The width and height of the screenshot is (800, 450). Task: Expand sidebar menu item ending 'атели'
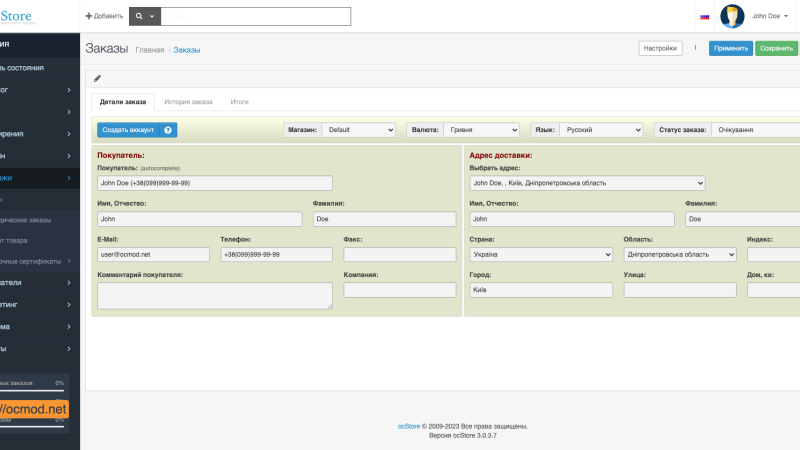pos(40,283)
